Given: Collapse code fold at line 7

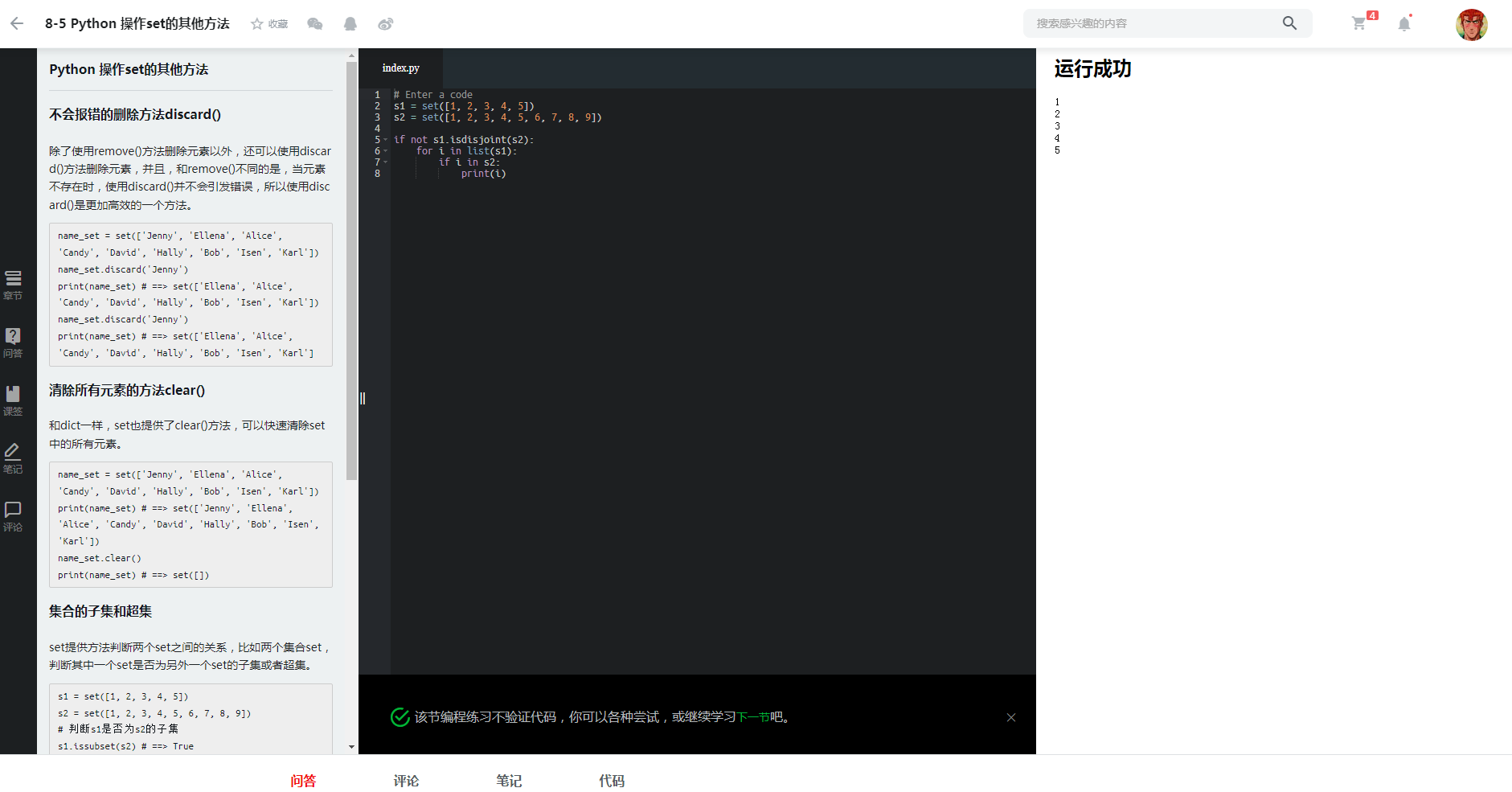Looking at the screenshot, I should click(x=386, y=162).
